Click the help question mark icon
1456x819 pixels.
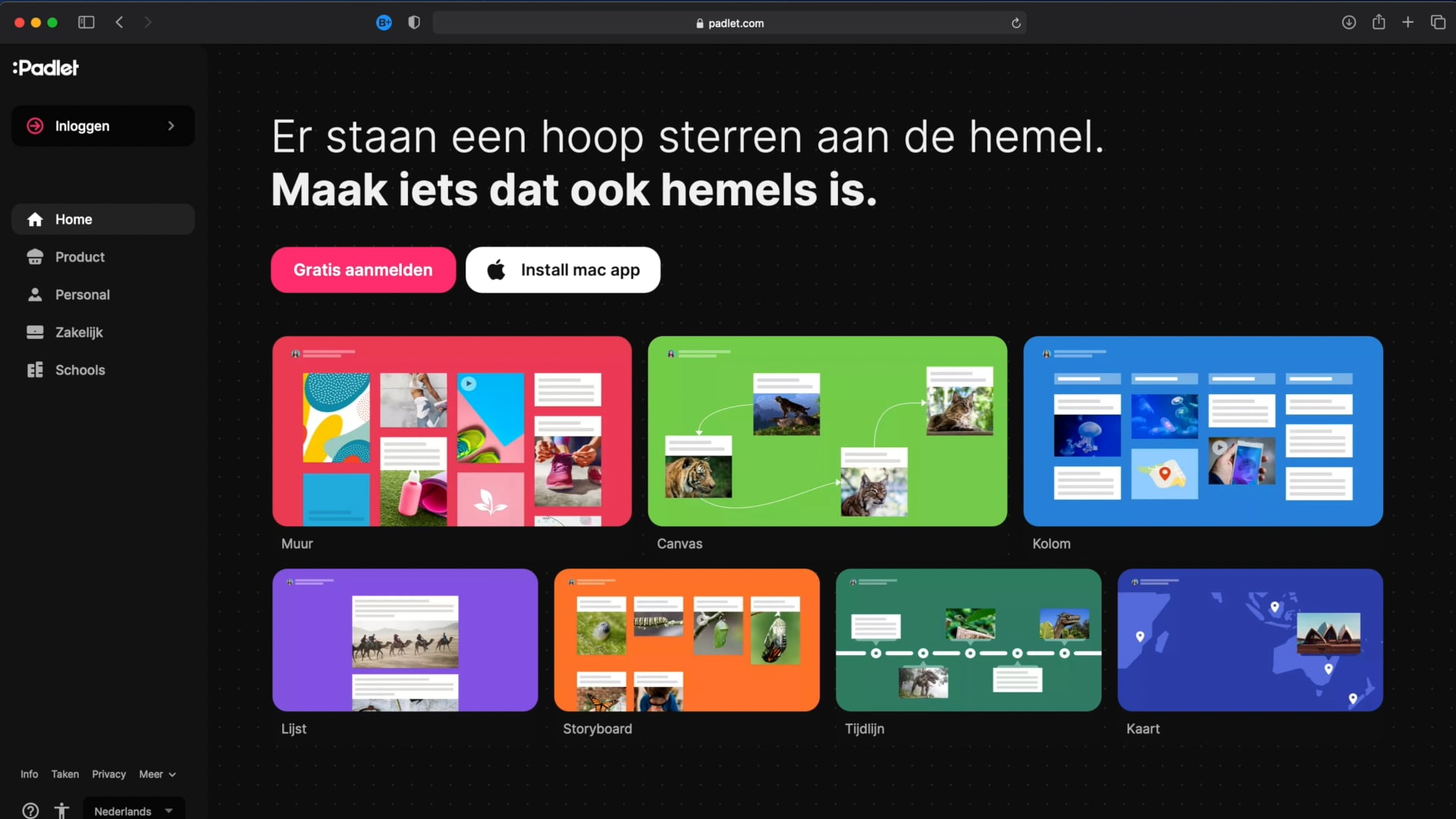(30, 811)
